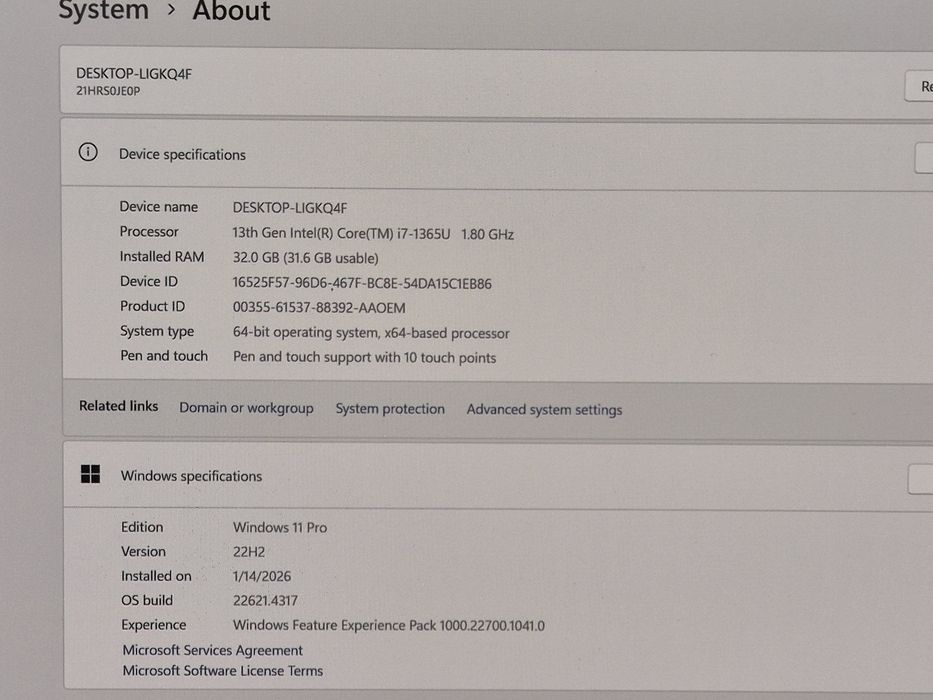Select the Product ID value 00355-61537-88392-AAOEM
Viewport: 933px width, 700px height.
[x=319, y=308]
